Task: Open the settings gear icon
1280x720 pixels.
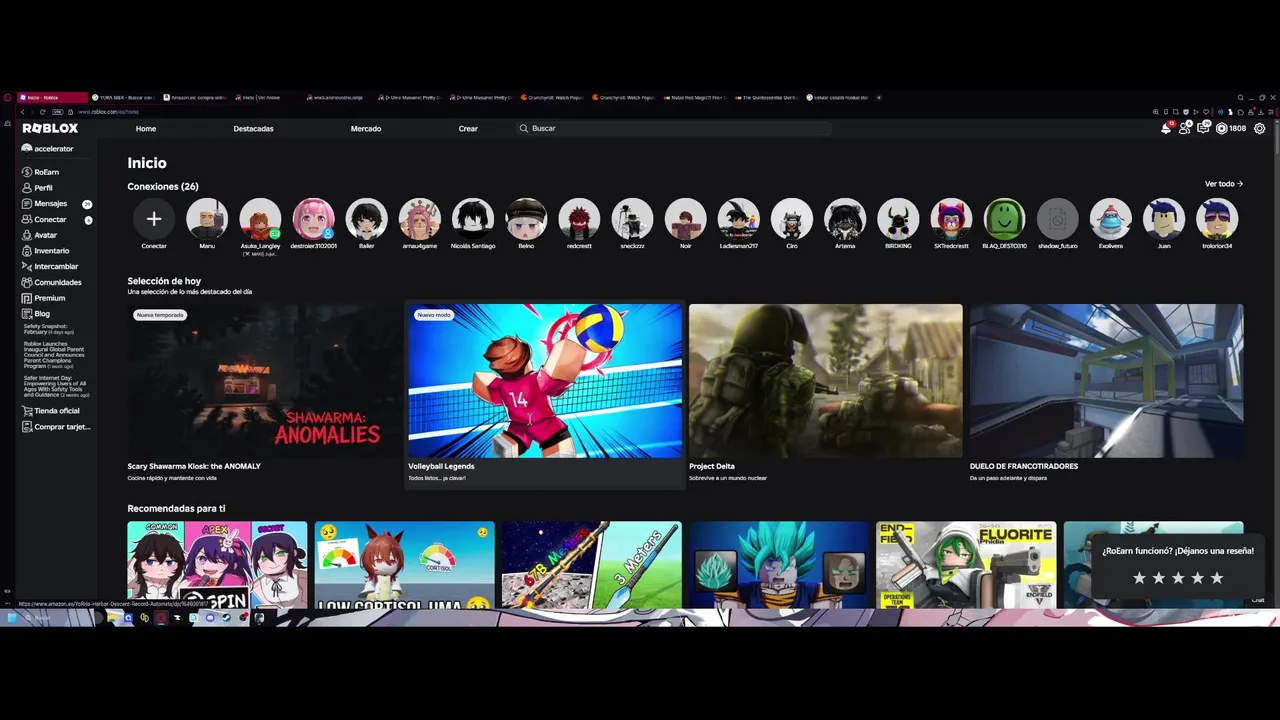Action: 1260,128
